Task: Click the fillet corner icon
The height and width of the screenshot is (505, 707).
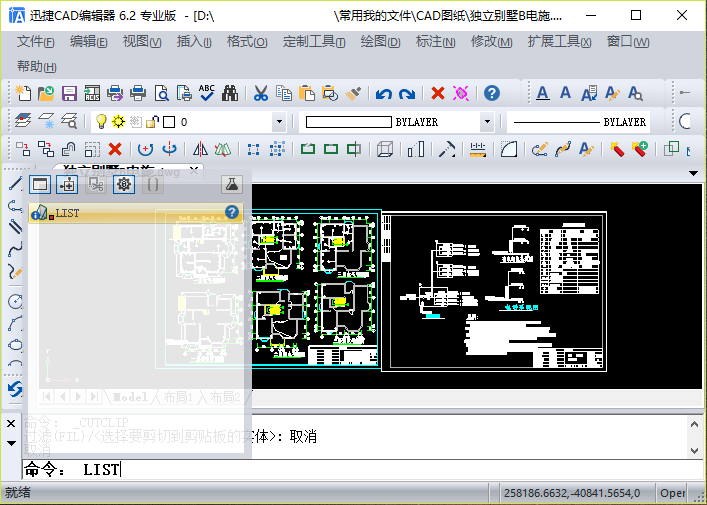Action: click(x=509, y=149)
